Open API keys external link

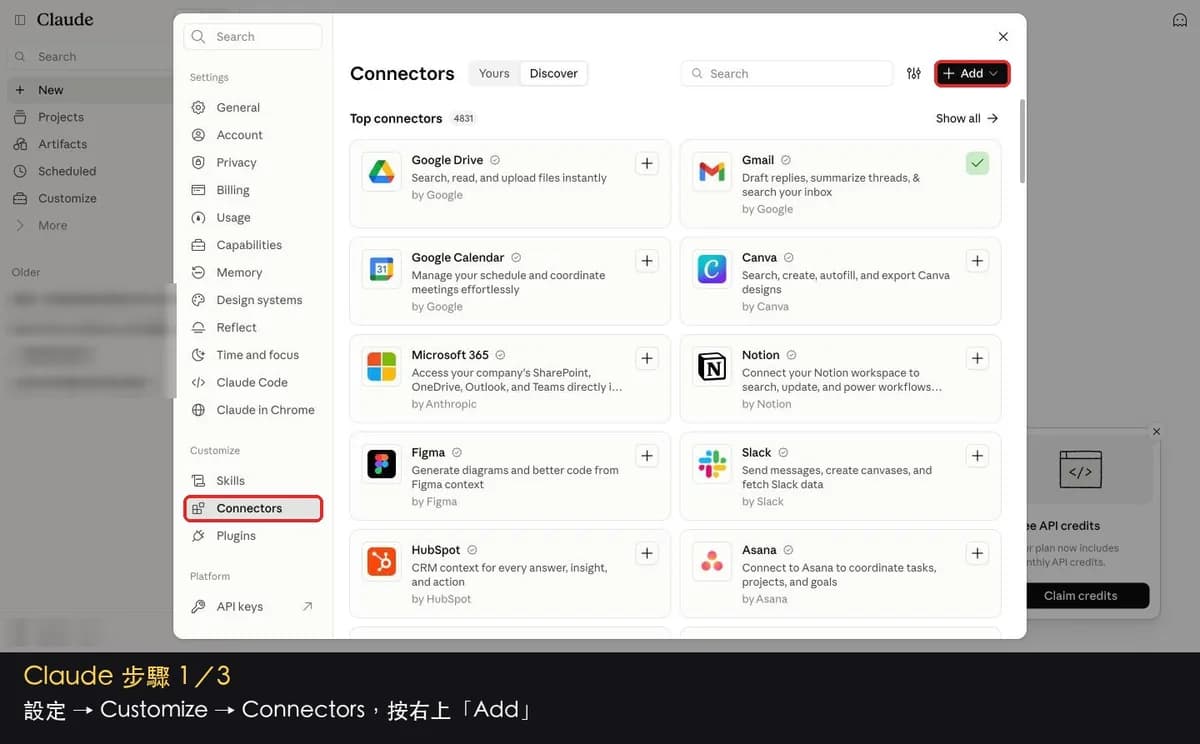pos(253,606)
